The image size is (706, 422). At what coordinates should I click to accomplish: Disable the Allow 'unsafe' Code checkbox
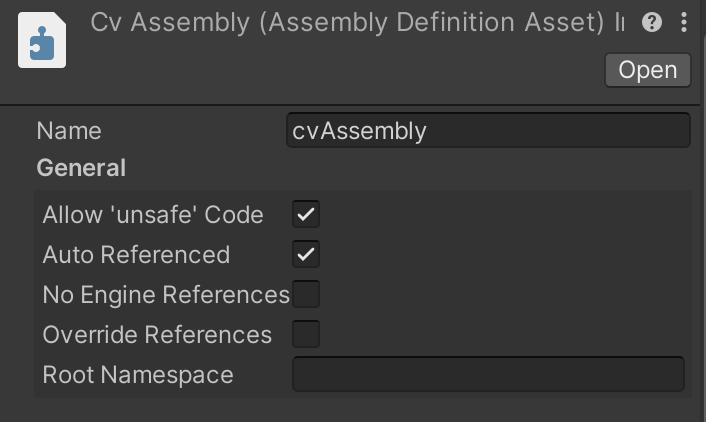tap(306, 214)
